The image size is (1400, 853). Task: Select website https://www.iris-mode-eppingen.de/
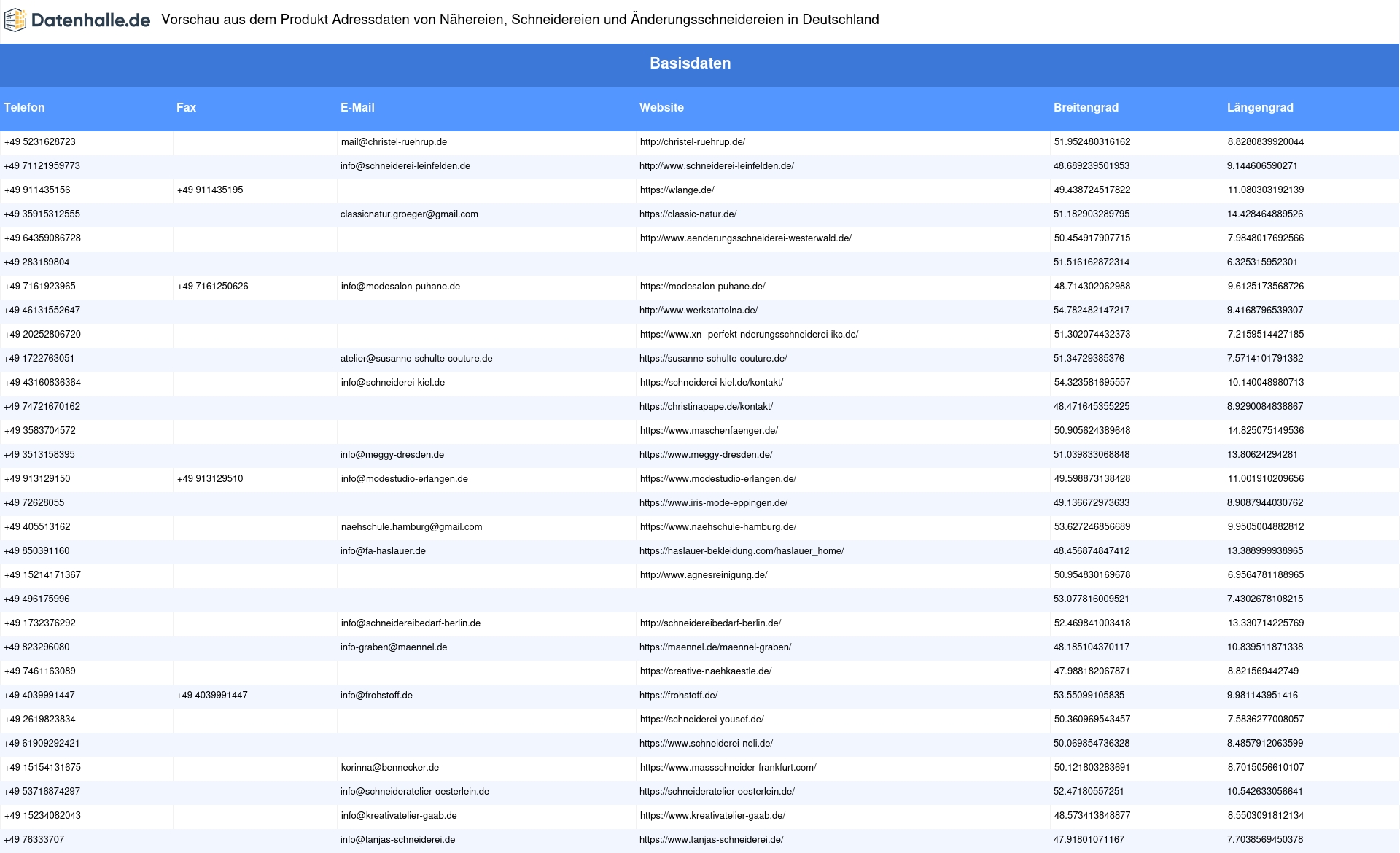(714, 503)
